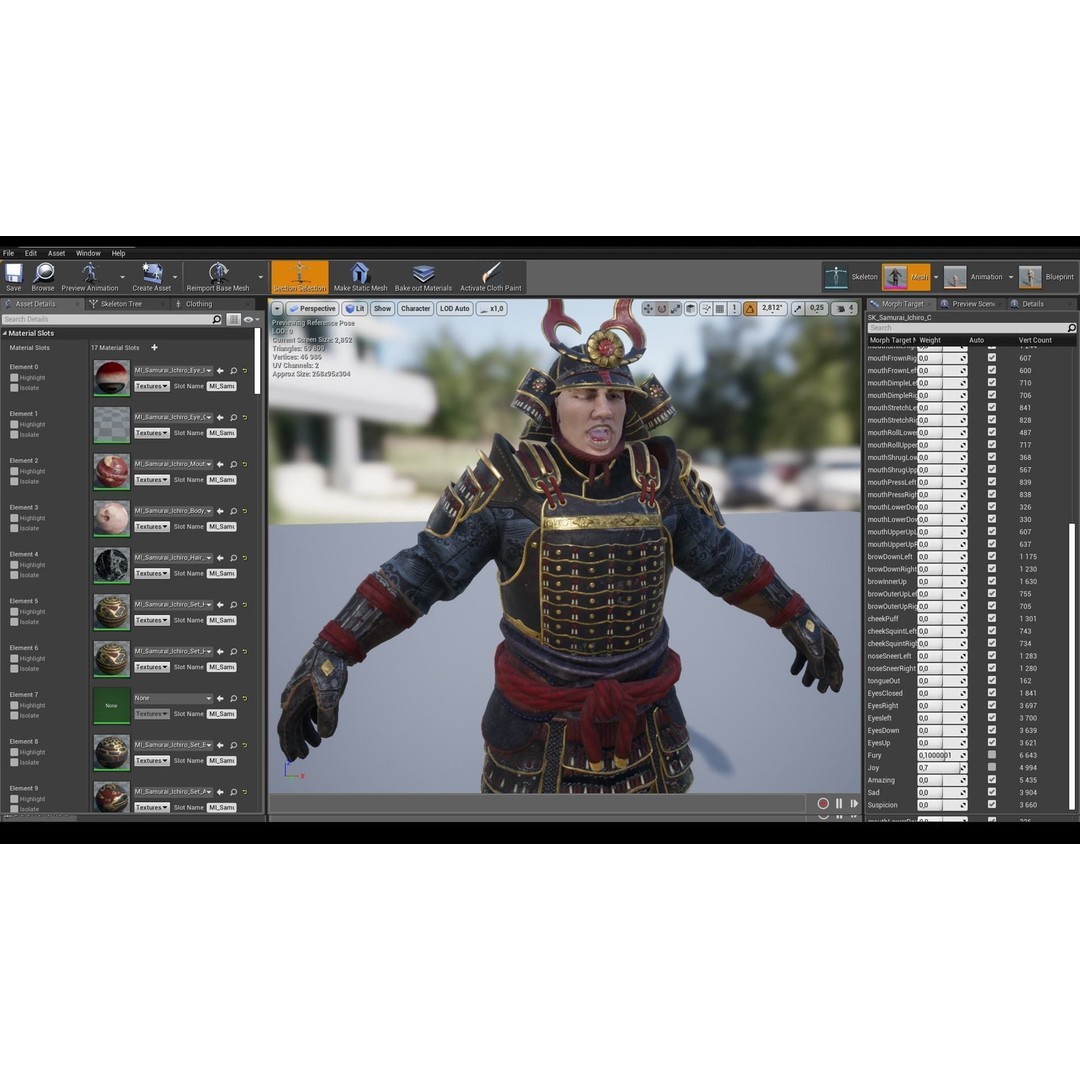Open the Create Asset dropdown arrow

click(x=175, y=277)
